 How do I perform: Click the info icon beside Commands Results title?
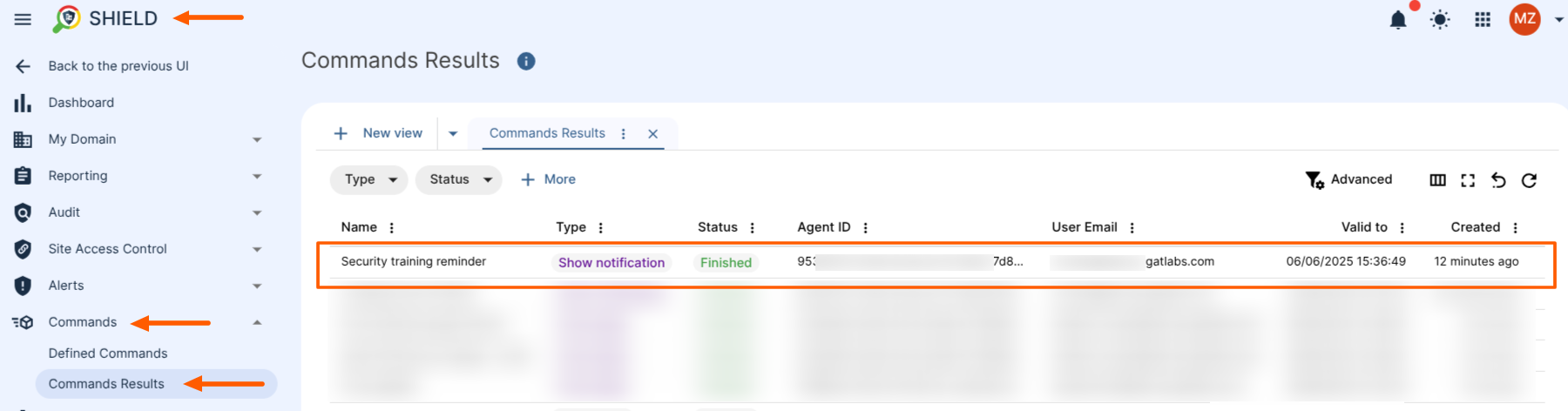coord(526,61)
